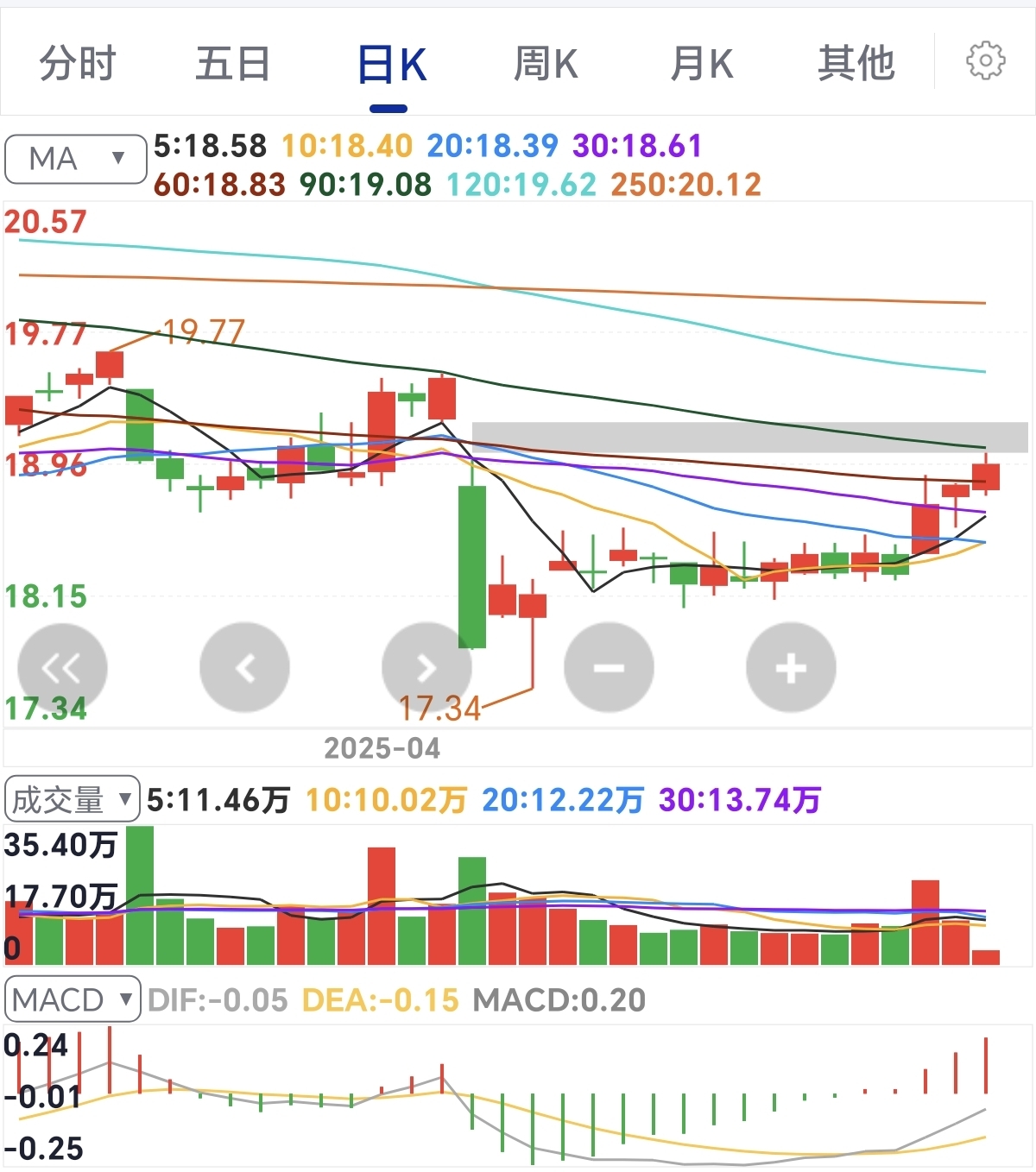Image resolution: width=1036 pixels, height=1172 pixels.
Task: Click the tallest green volume bar
Action: (x=140, y=895)
